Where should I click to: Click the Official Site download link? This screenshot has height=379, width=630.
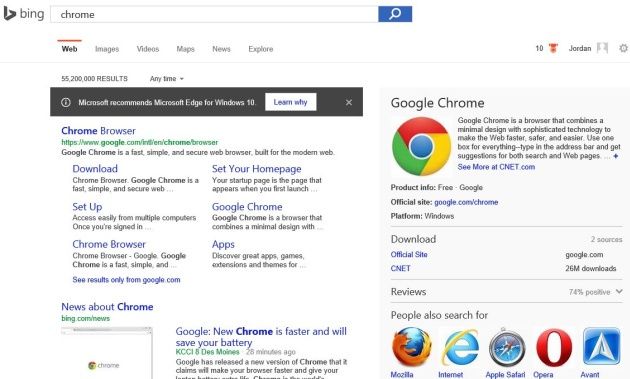[409, 254]
